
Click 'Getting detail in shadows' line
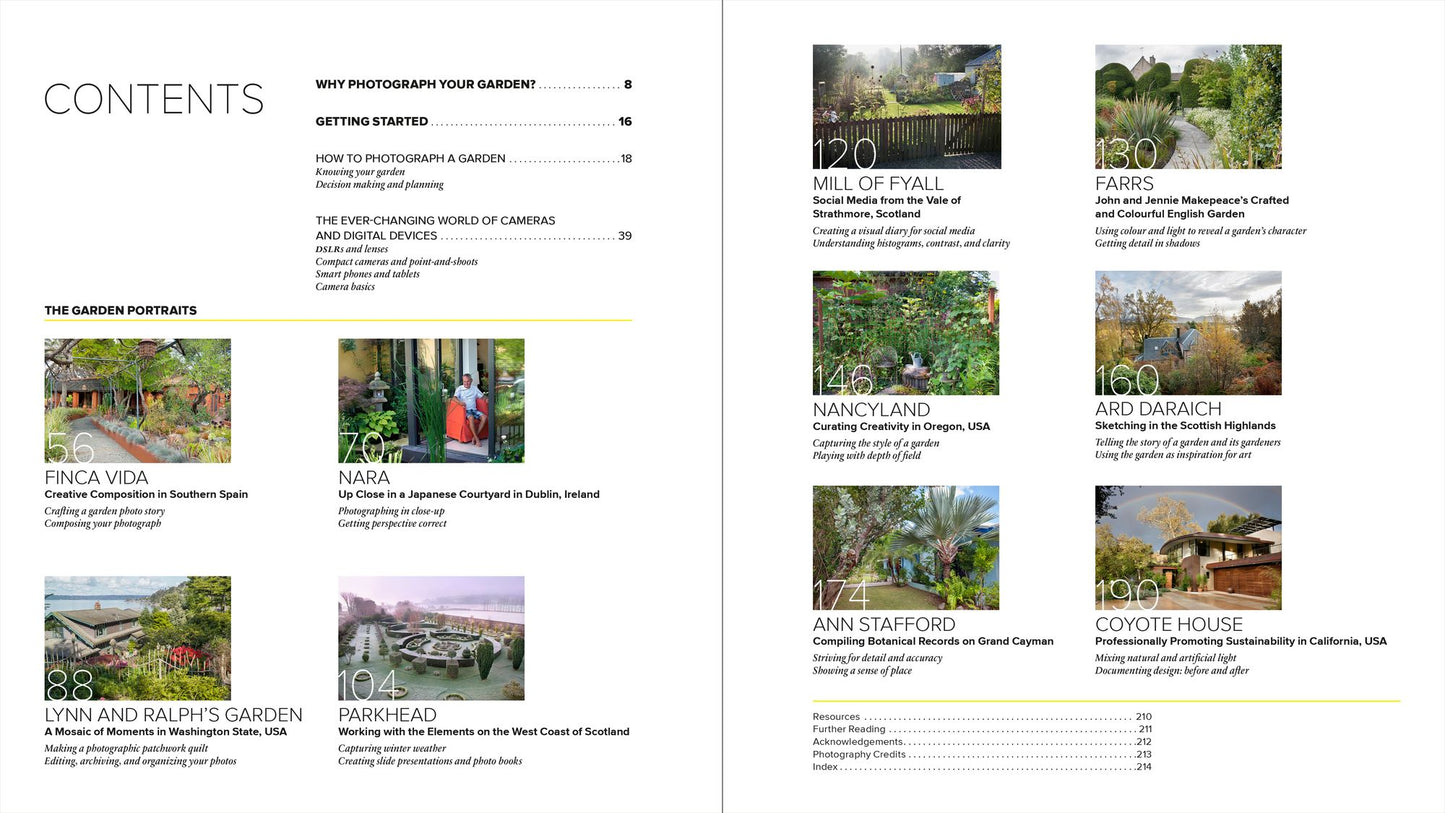click(1147, 243)
